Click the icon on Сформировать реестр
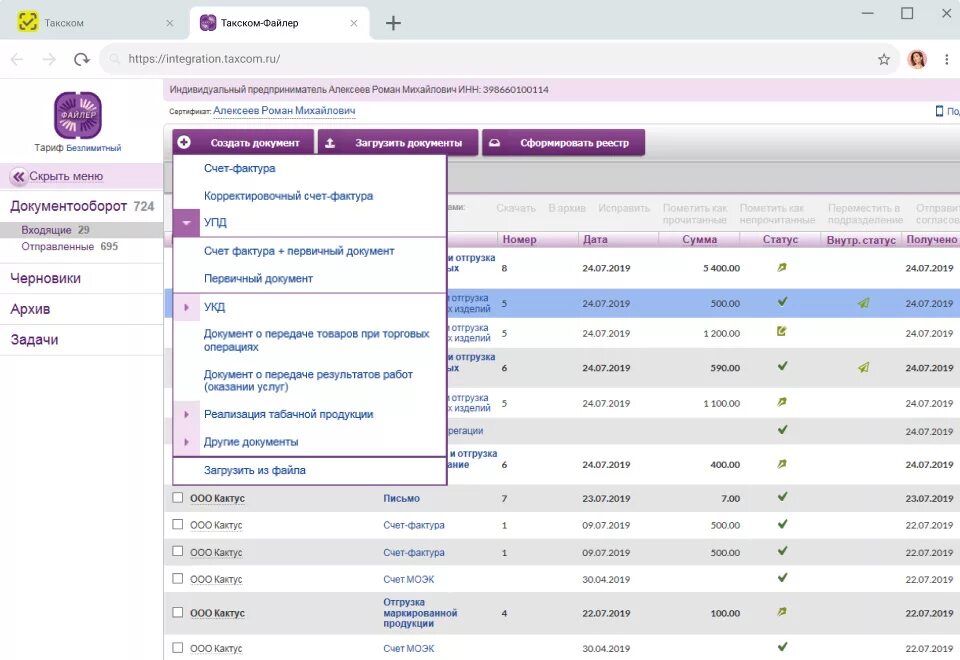The width and height of the screenshot is (960, 660). pos(494,143)
